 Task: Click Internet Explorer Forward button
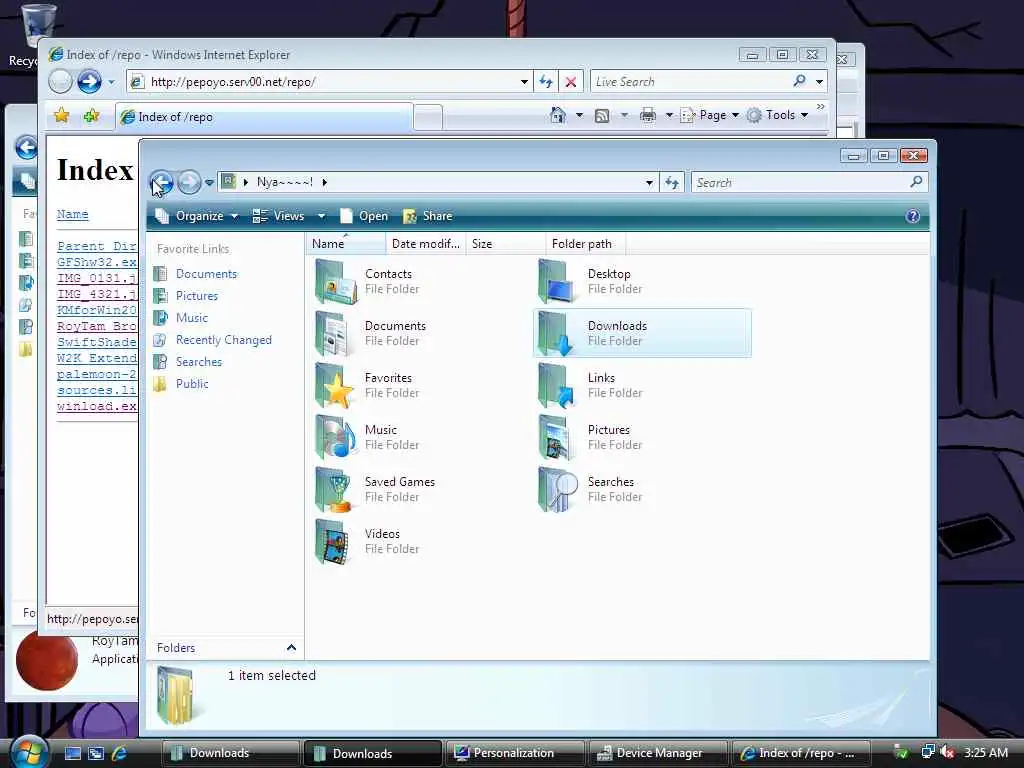(x=89, y=82)
